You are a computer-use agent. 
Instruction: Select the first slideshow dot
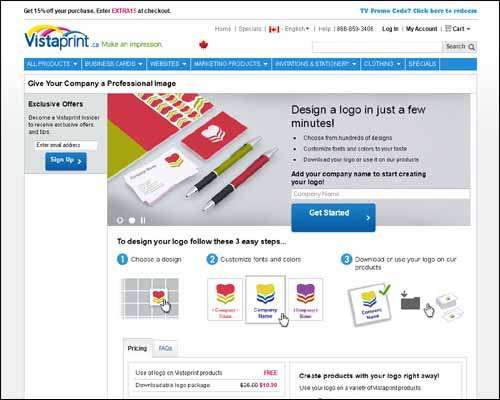120,220
